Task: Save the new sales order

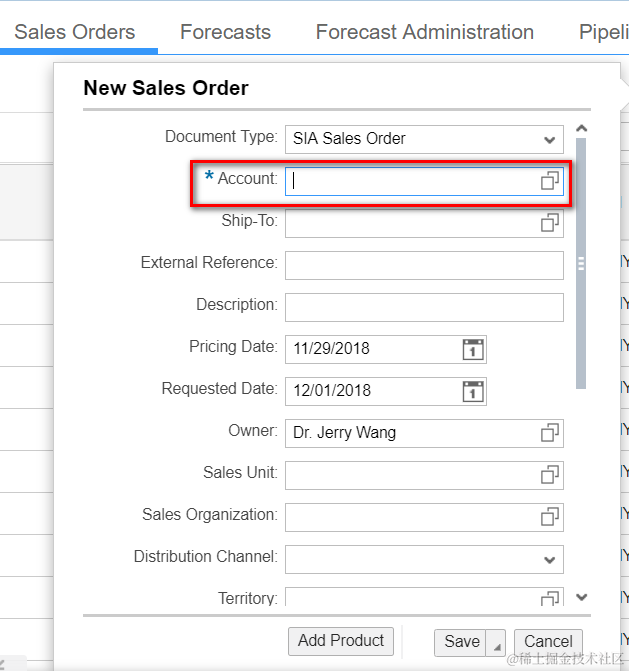Action: point(460,642)
